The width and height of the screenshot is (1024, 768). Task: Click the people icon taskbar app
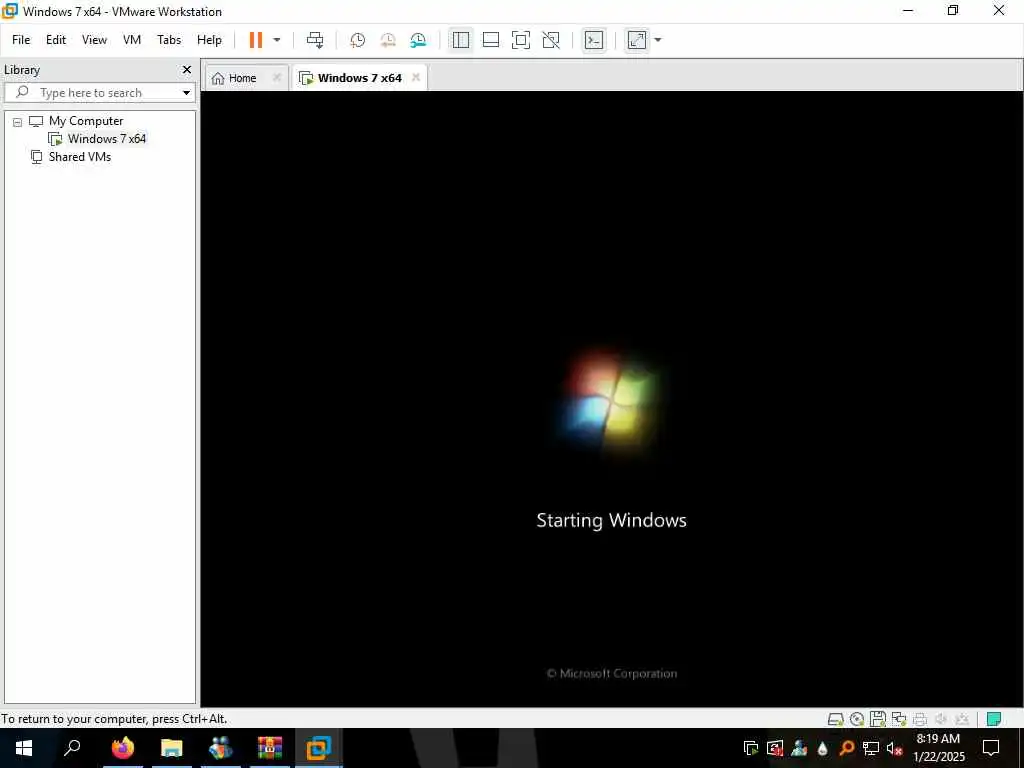[221, 748]
